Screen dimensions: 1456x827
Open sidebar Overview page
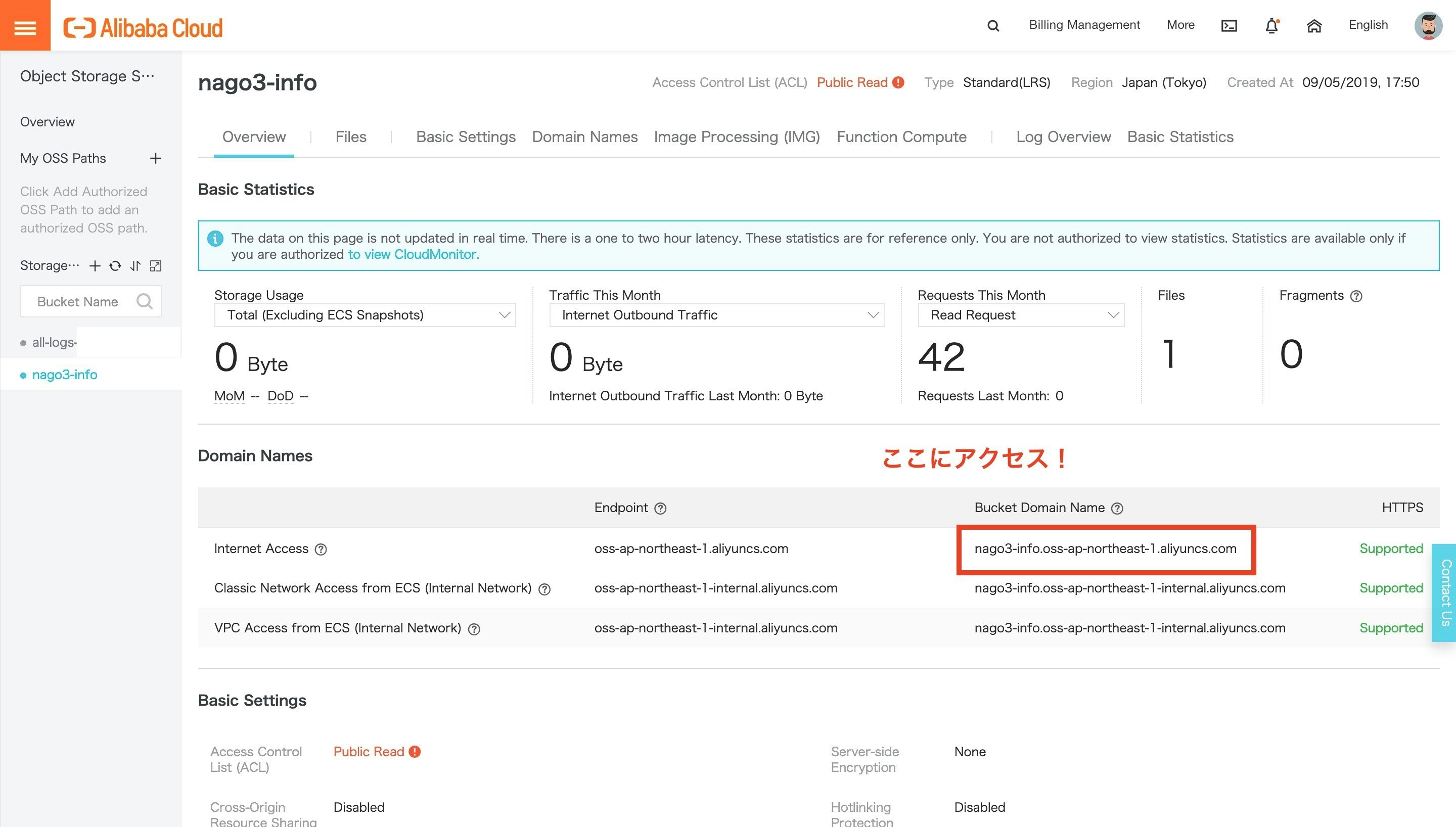pos(48,121)
